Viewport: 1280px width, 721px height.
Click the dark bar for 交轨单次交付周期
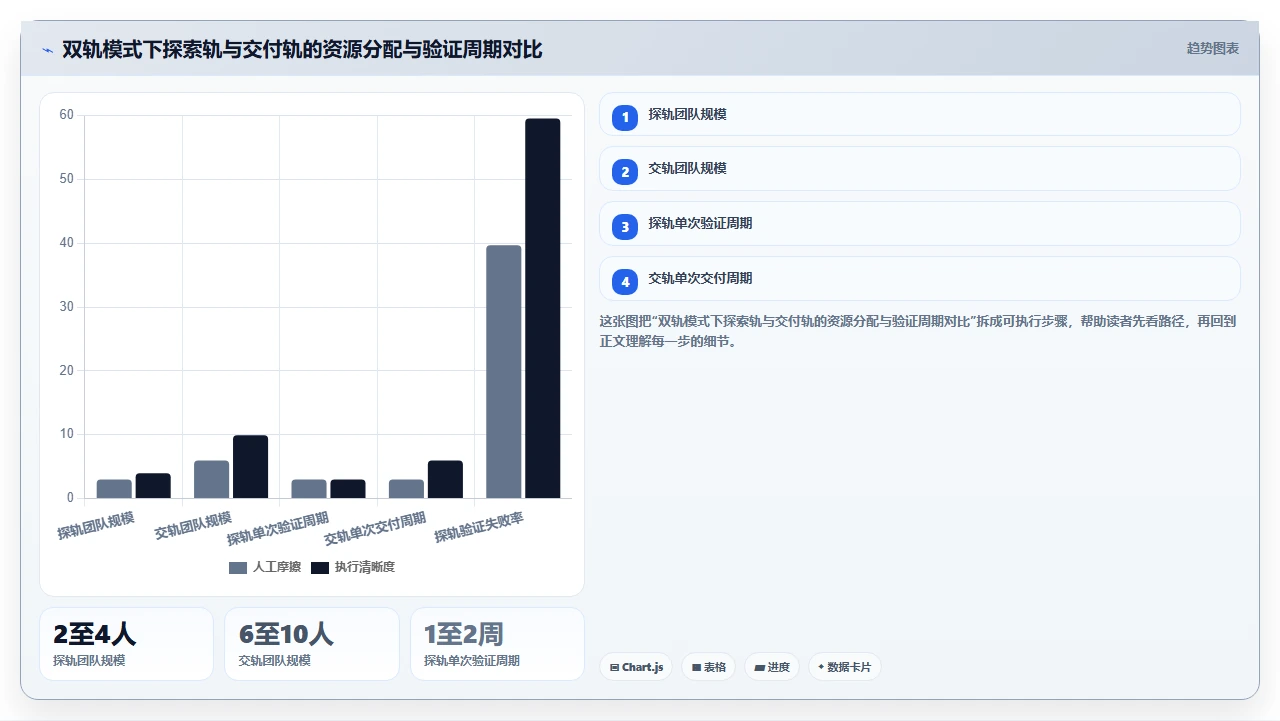coord(445,479)
